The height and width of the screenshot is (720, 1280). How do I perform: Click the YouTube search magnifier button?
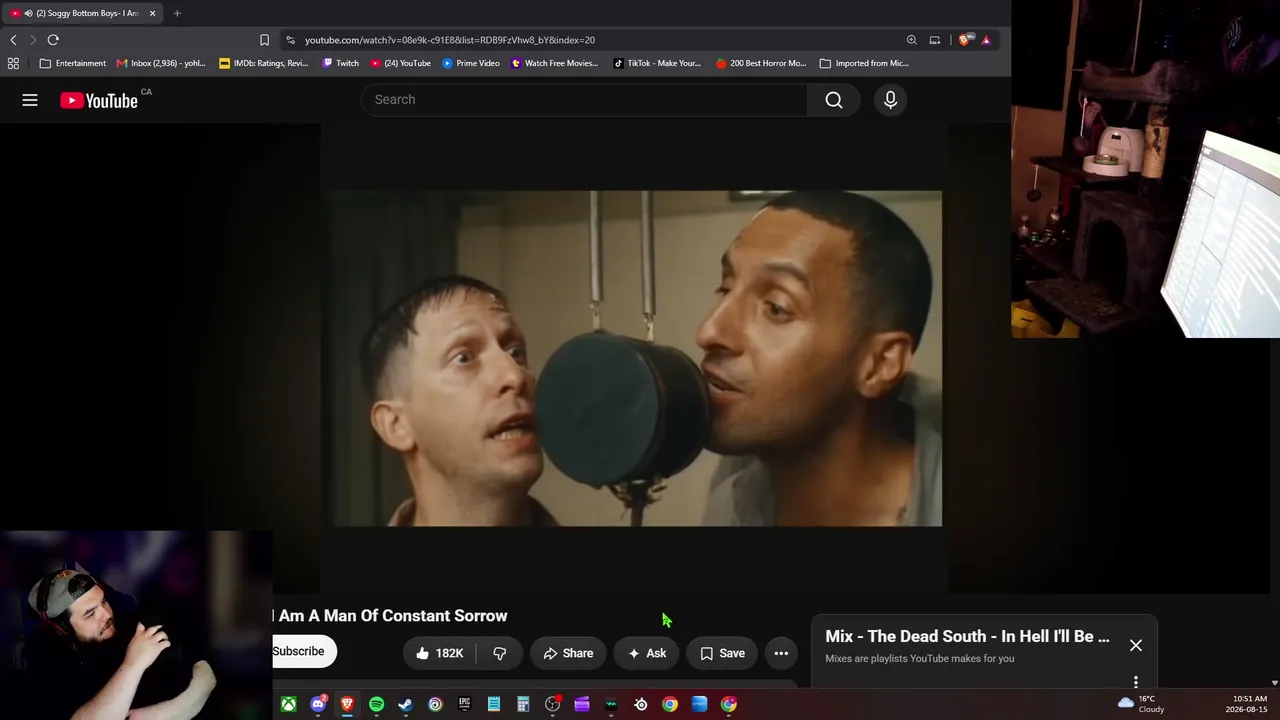coord(834,100)
